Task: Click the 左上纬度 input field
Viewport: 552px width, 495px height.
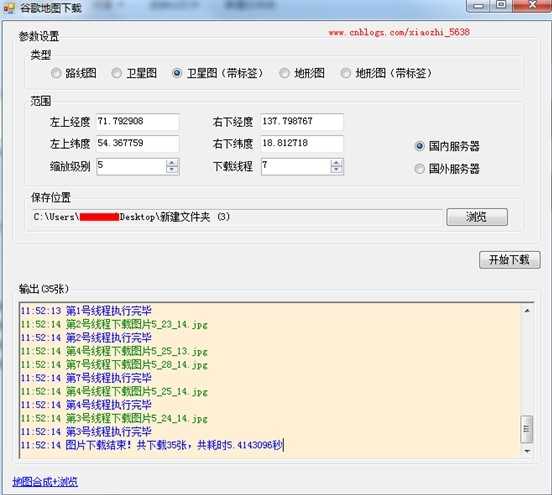Action: click(137, 144)
